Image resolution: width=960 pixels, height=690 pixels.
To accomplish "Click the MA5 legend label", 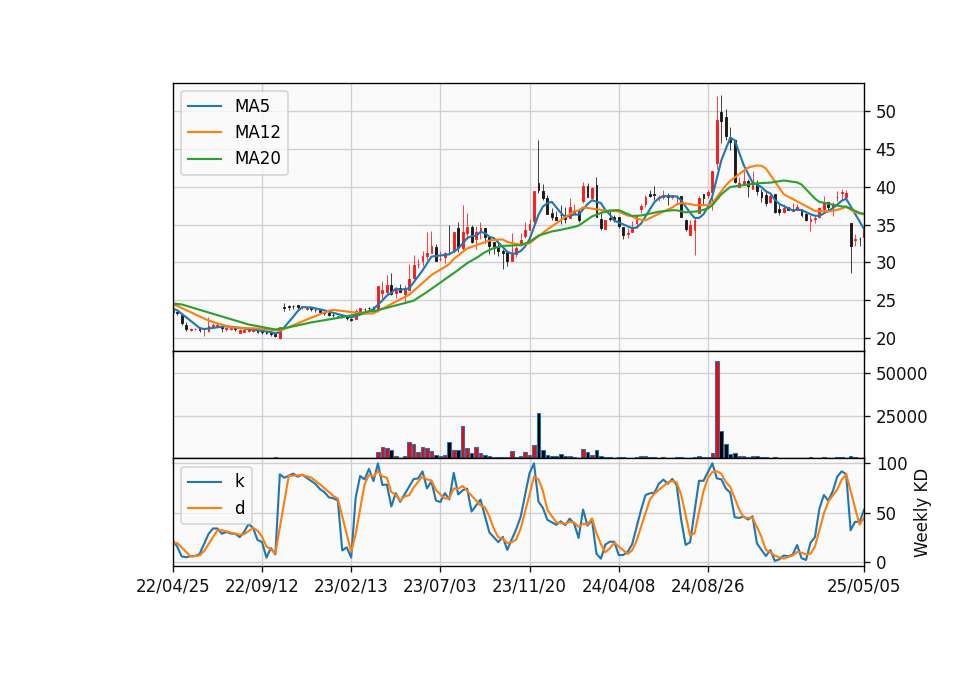I will 252,106.
